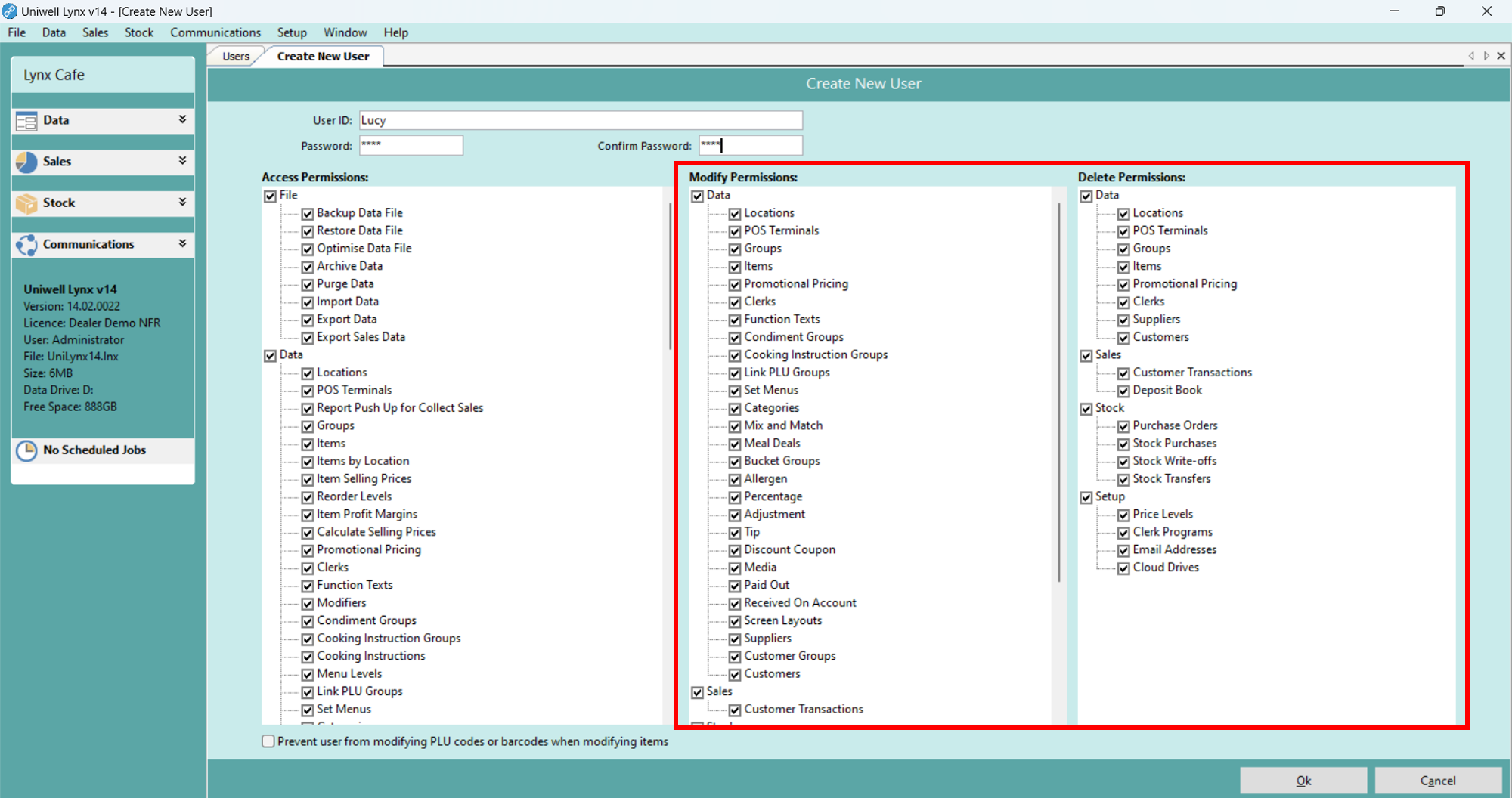Viewport: 1512px width, 798px height.
Task: Expand the Sales sidebar section chevron
Action: 182,161
